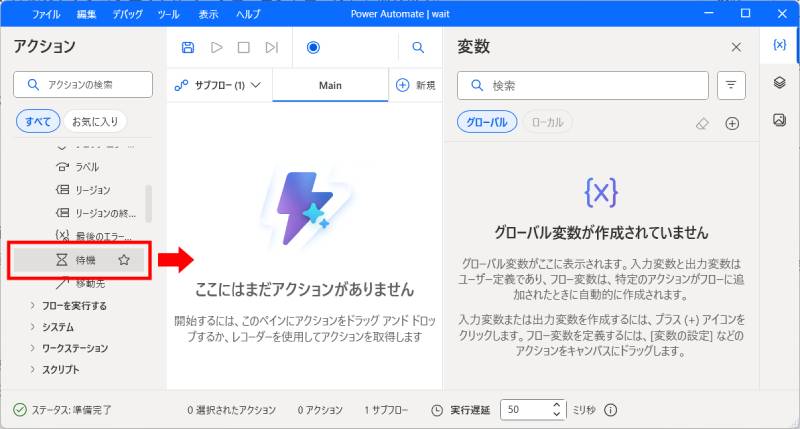800x429 pixels.
Task: Click the Stop flow icon
Action: (x=244, y=47)
